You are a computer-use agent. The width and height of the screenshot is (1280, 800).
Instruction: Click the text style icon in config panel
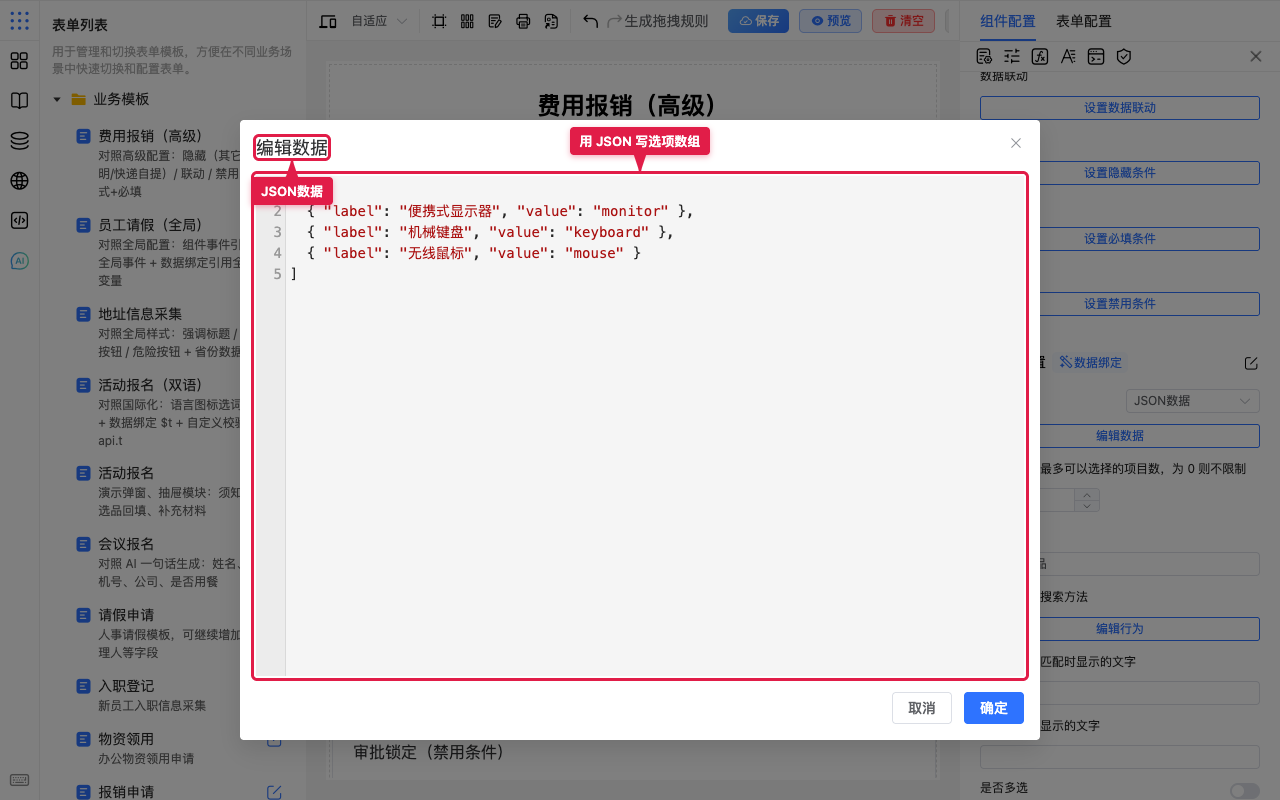click(x=1068, y=56)
